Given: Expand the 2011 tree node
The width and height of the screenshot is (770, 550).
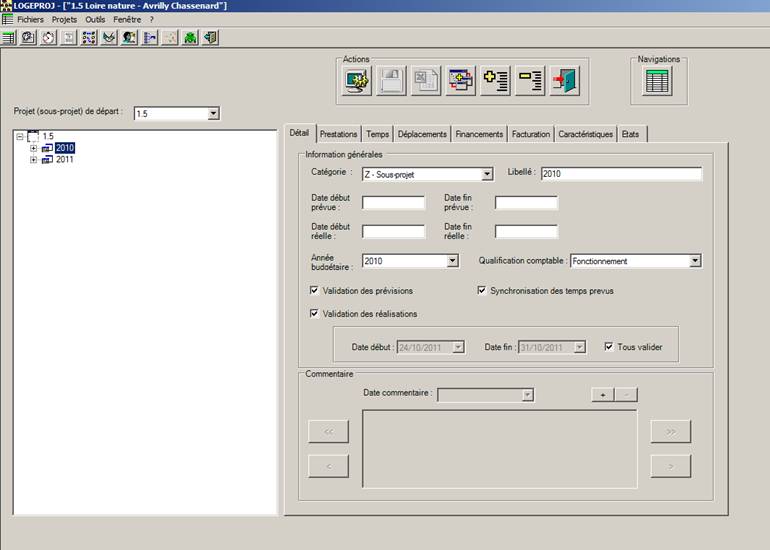Looking at the screenshot, I should click(33, 160).
